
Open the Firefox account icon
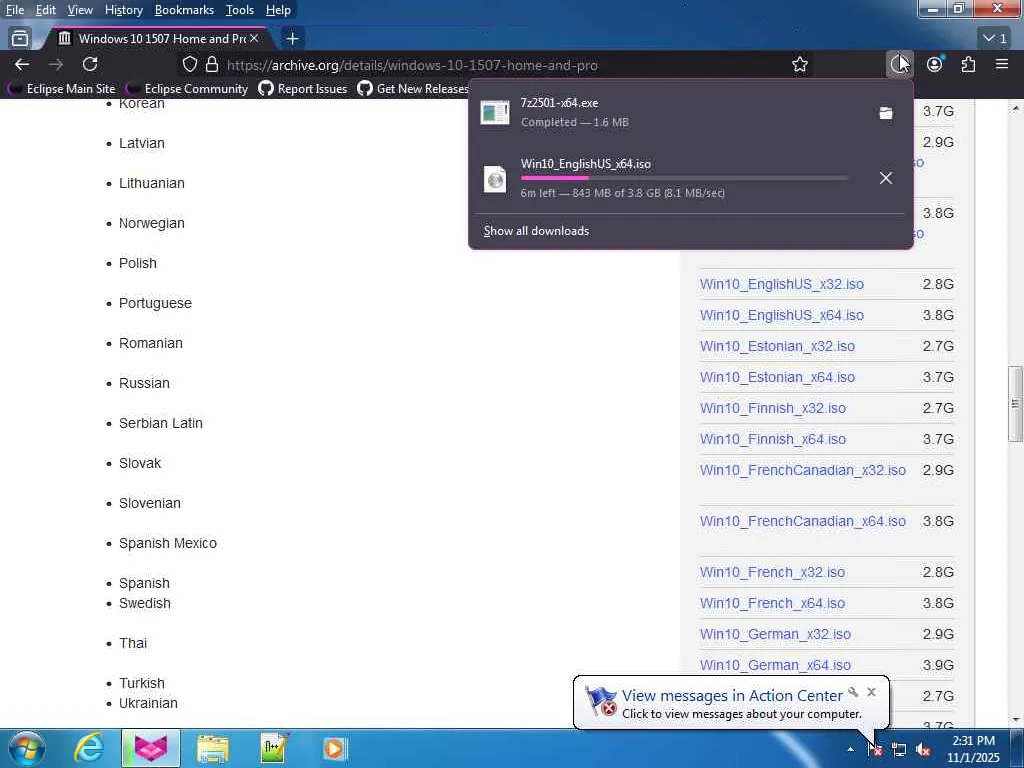pos(935,65)
